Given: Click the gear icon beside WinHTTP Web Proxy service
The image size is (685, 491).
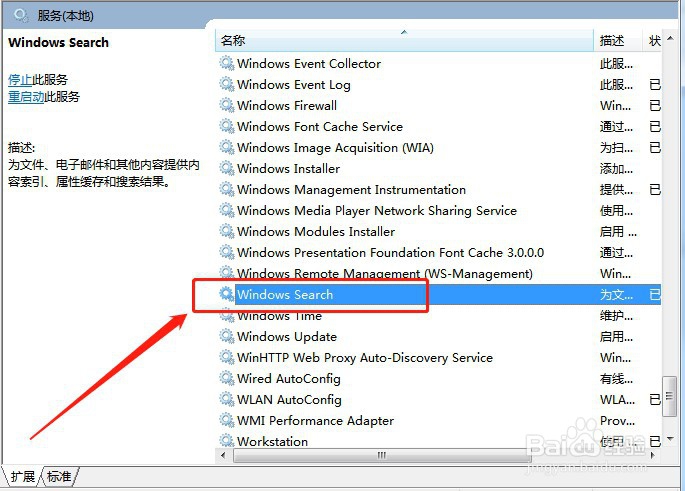Looking at the screenshot, I should (226, 357).
